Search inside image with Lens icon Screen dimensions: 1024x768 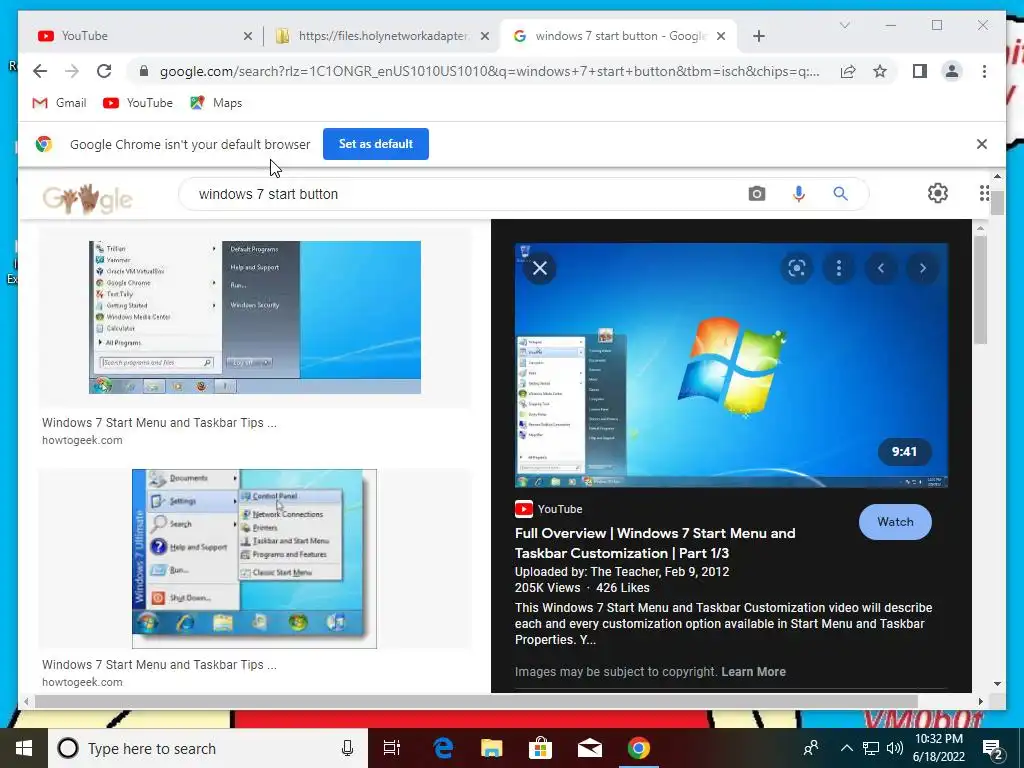tap(797, 268)
